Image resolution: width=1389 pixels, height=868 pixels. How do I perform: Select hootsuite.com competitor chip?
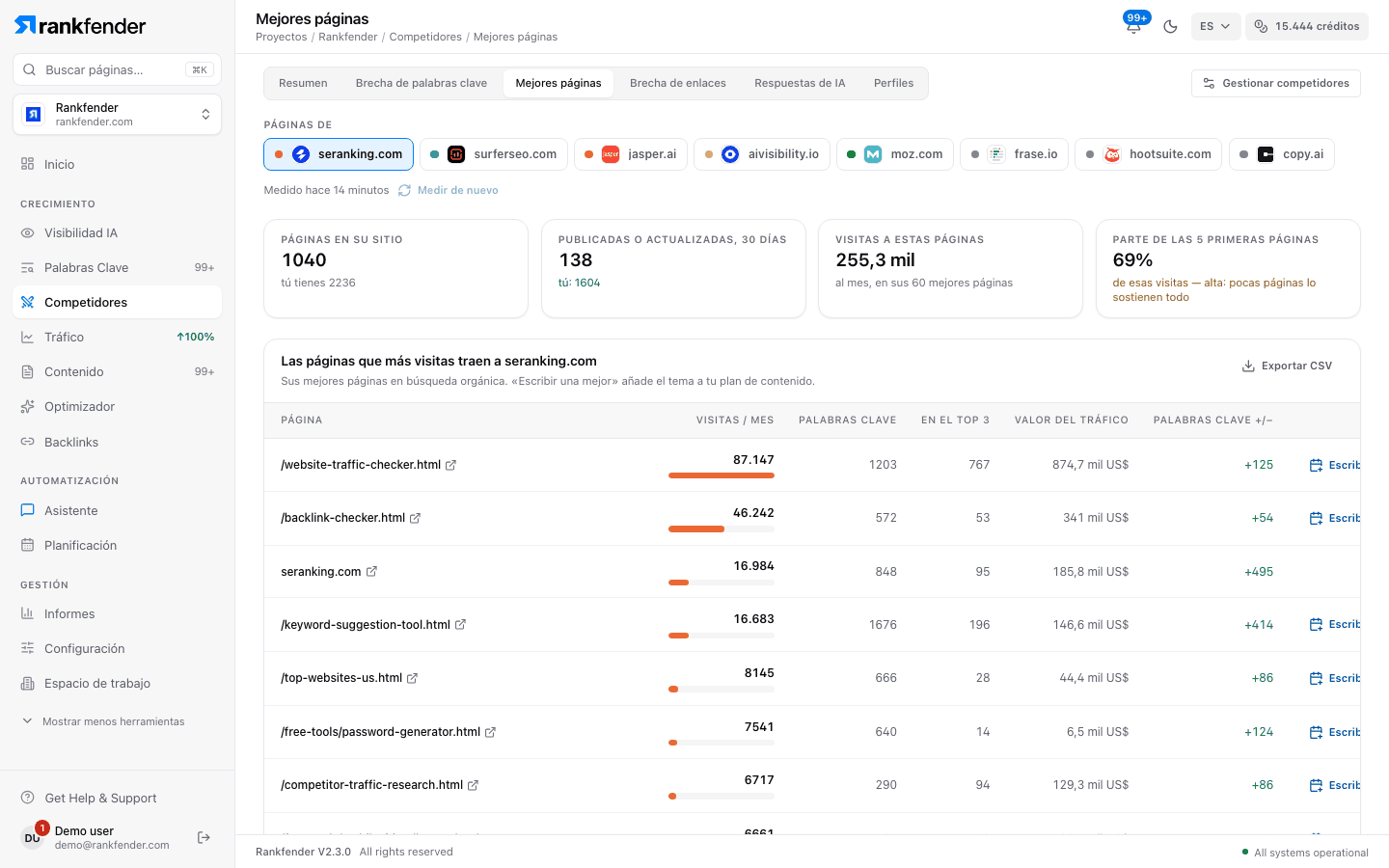(x=1148, y=154)
